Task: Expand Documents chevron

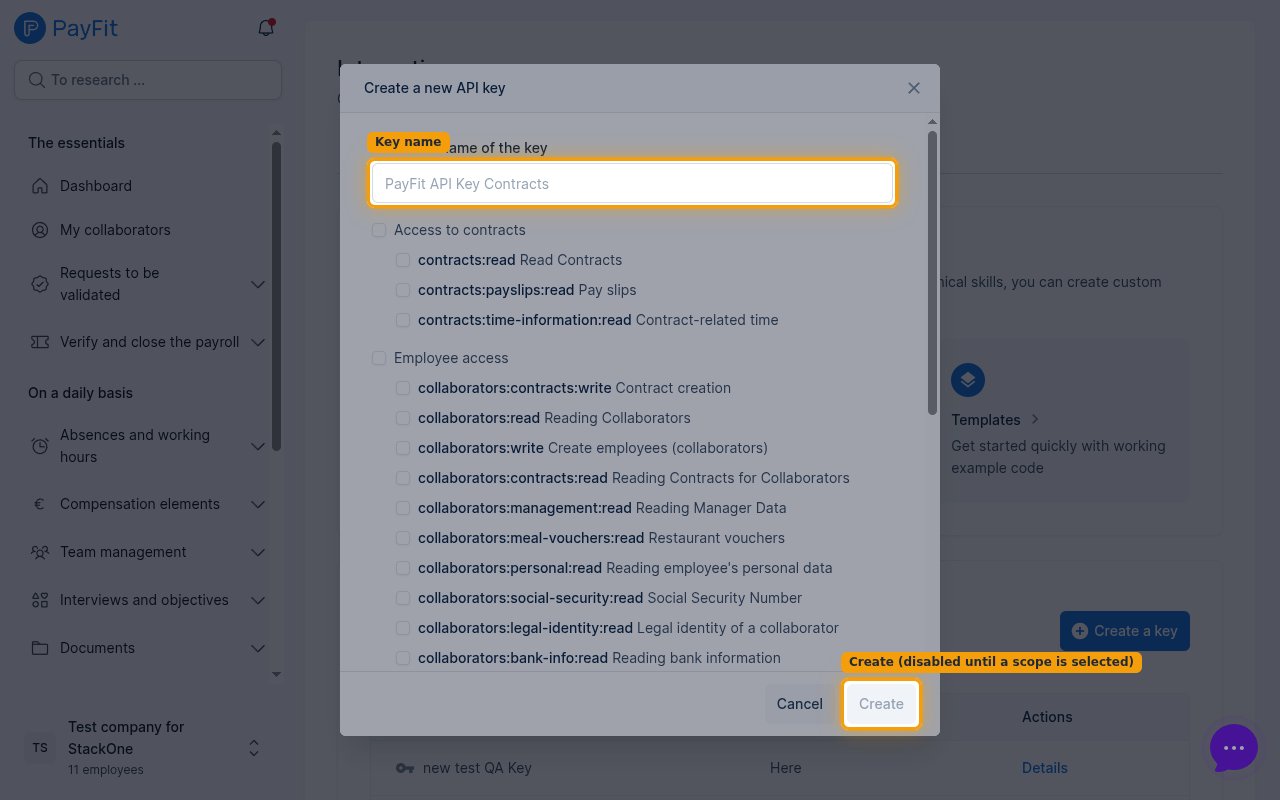Action: pos(258,648)
